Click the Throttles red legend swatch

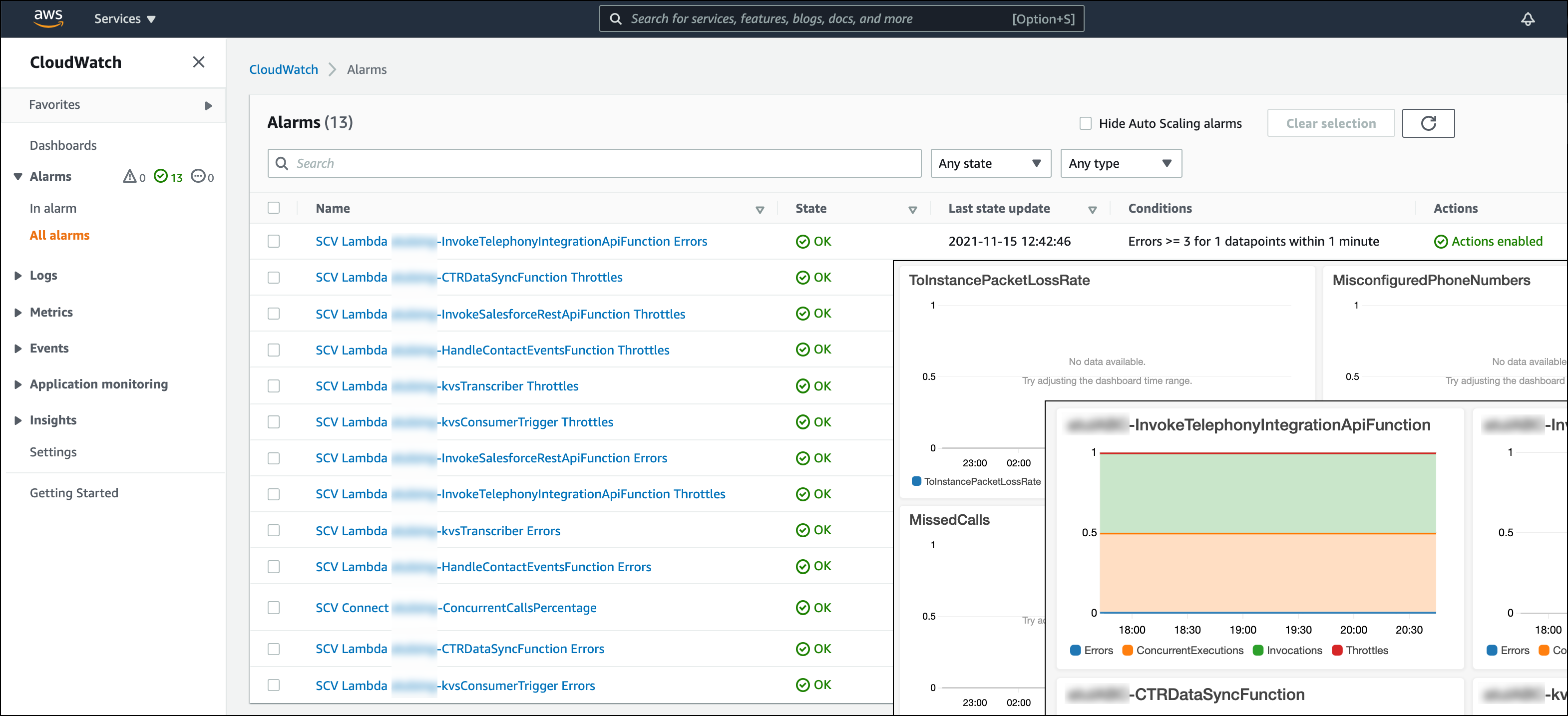pyautogui.click(x=1337, y=650)
